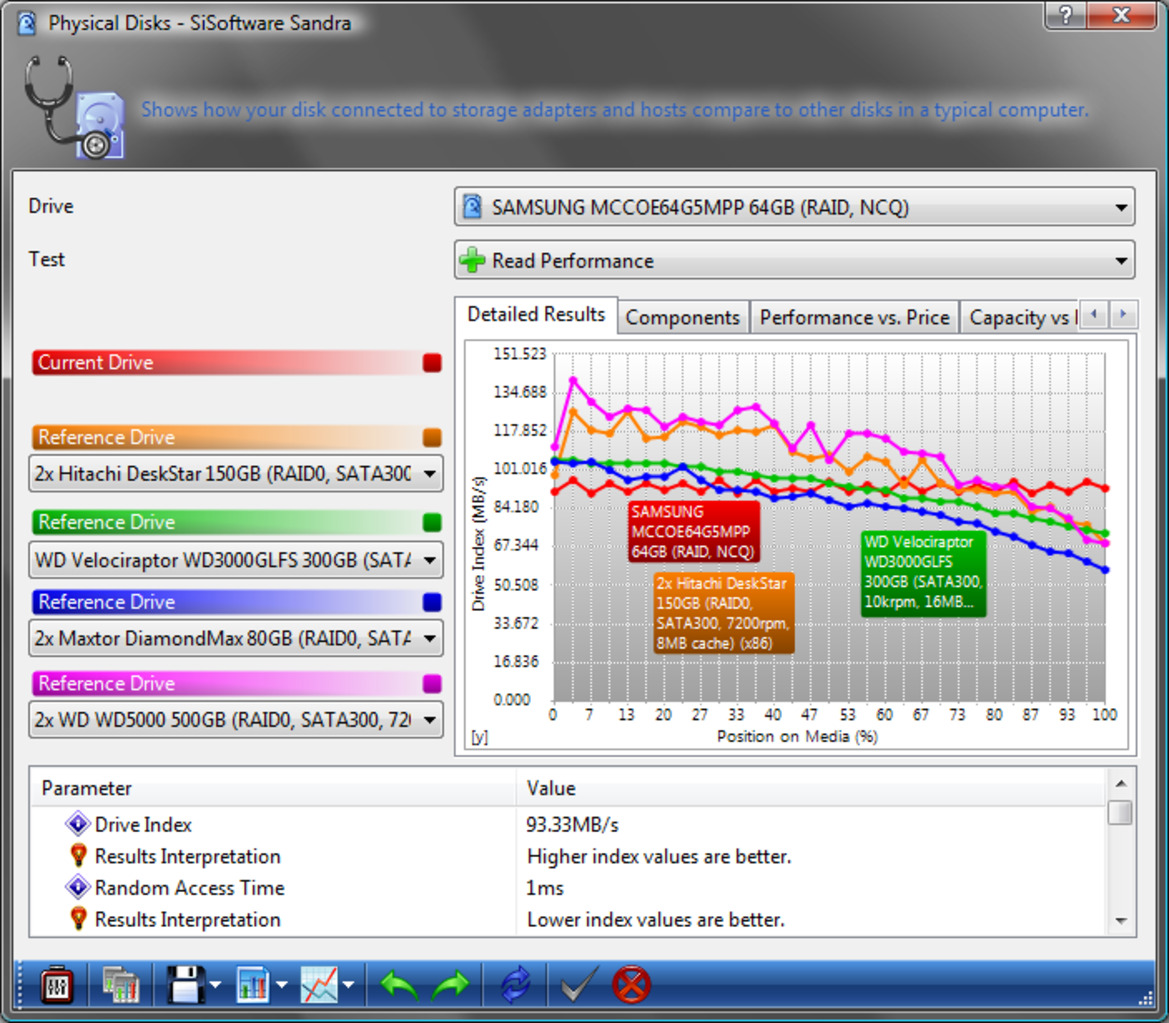The image size is (1169, 1023).
Task: Open the line graph icon's dropdown arrow
Action: 348,986
